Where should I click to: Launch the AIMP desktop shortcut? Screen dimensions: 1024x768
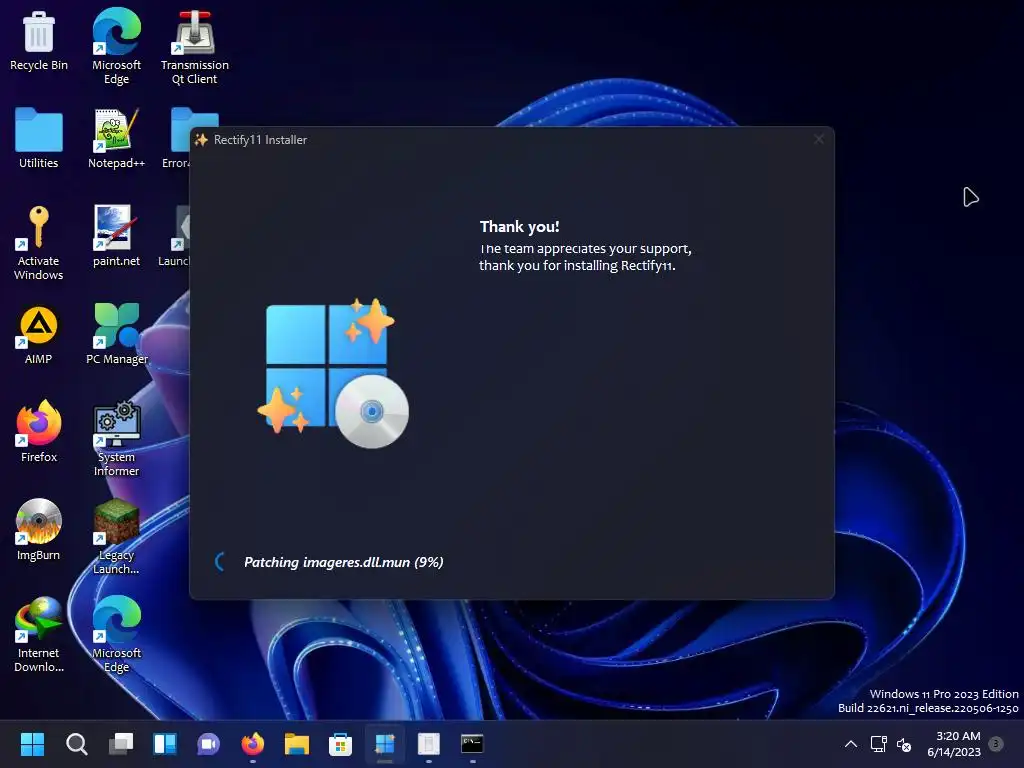[39, 334]
